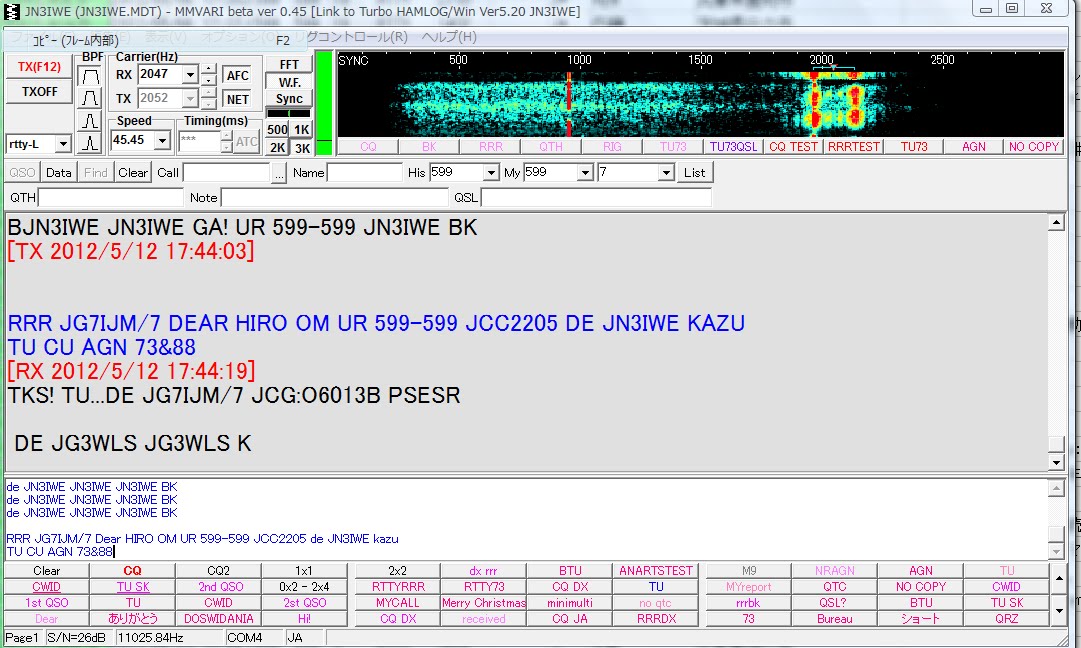Select the third BPF filter shape icon

[x=90, y=121]
